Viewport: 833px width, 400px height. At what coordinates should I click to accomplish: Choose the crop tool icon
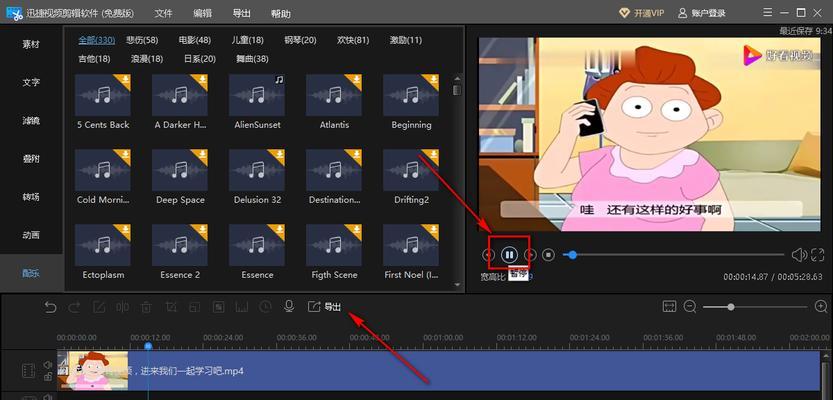pyautogui.click(x=171, y=307)
